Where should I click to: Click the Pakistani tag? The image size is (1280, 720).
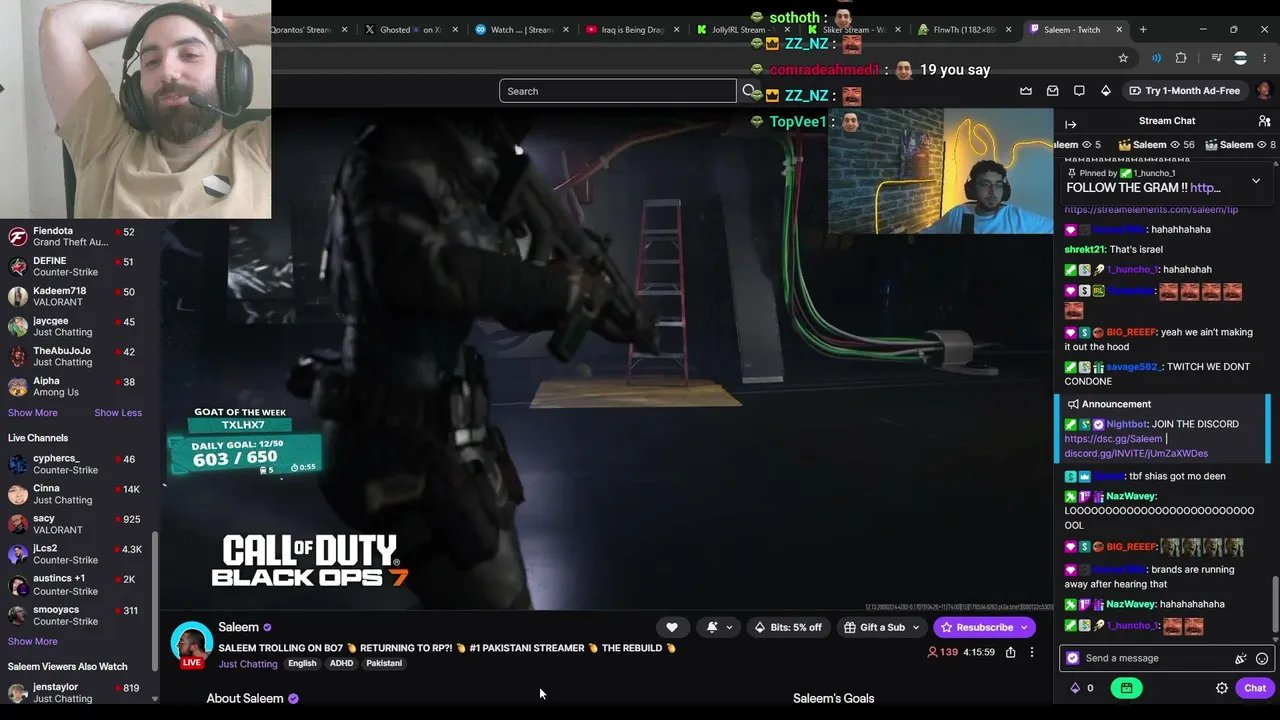click(384, 664)
